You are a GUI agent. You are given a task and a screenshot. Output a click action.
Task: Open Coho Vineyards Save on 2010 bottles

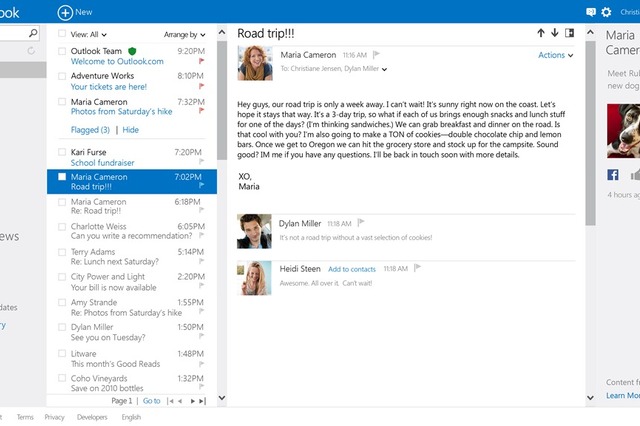tap(132, 383)
